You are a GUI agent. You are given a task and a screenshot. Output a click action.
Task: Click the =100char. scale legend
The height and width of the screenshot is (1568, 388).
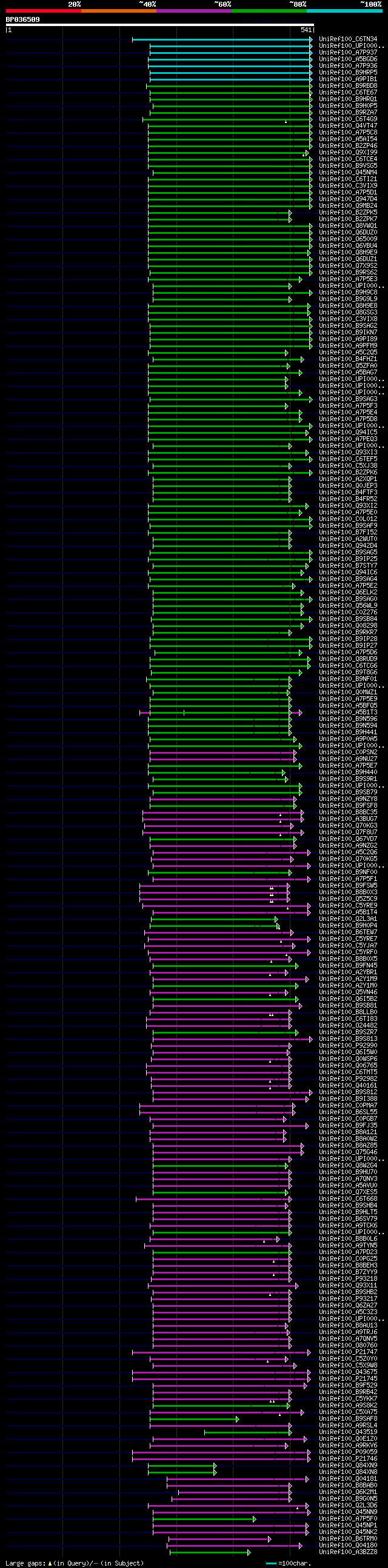pyautogui.click(x=288, y=1563)
